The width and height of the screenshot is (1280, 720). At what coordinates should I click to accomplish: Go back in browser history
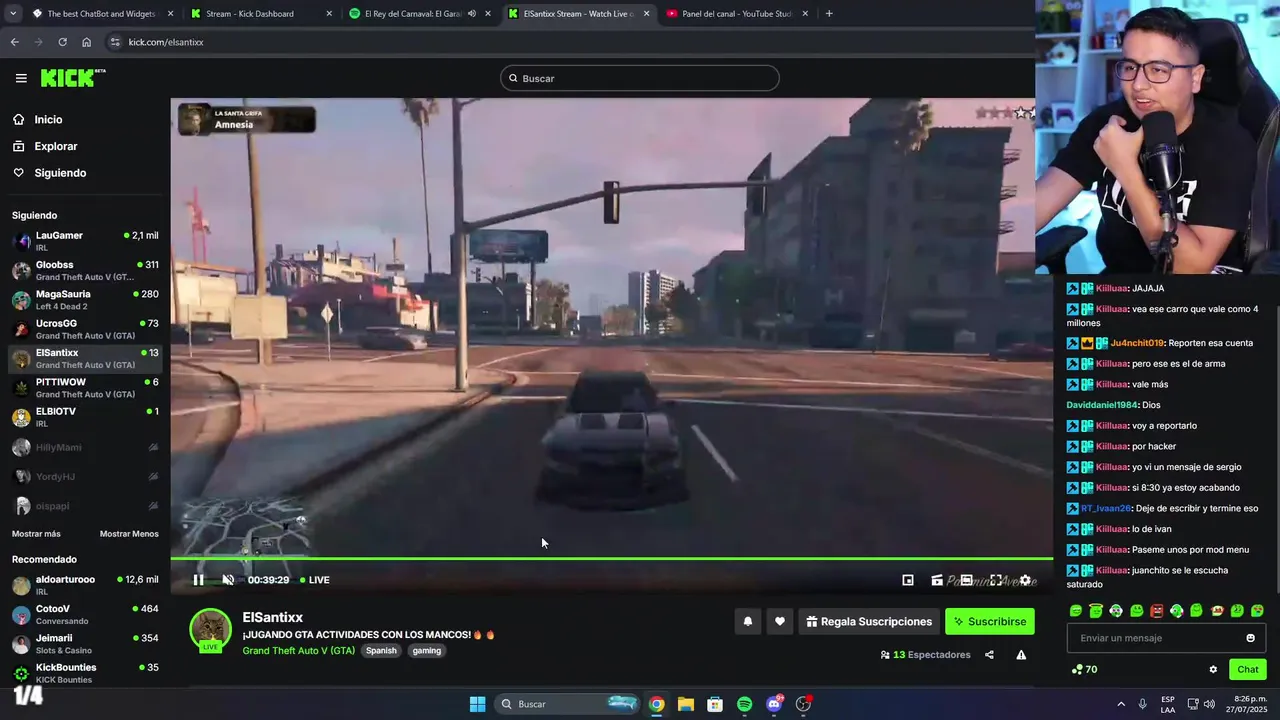point(14,42)
